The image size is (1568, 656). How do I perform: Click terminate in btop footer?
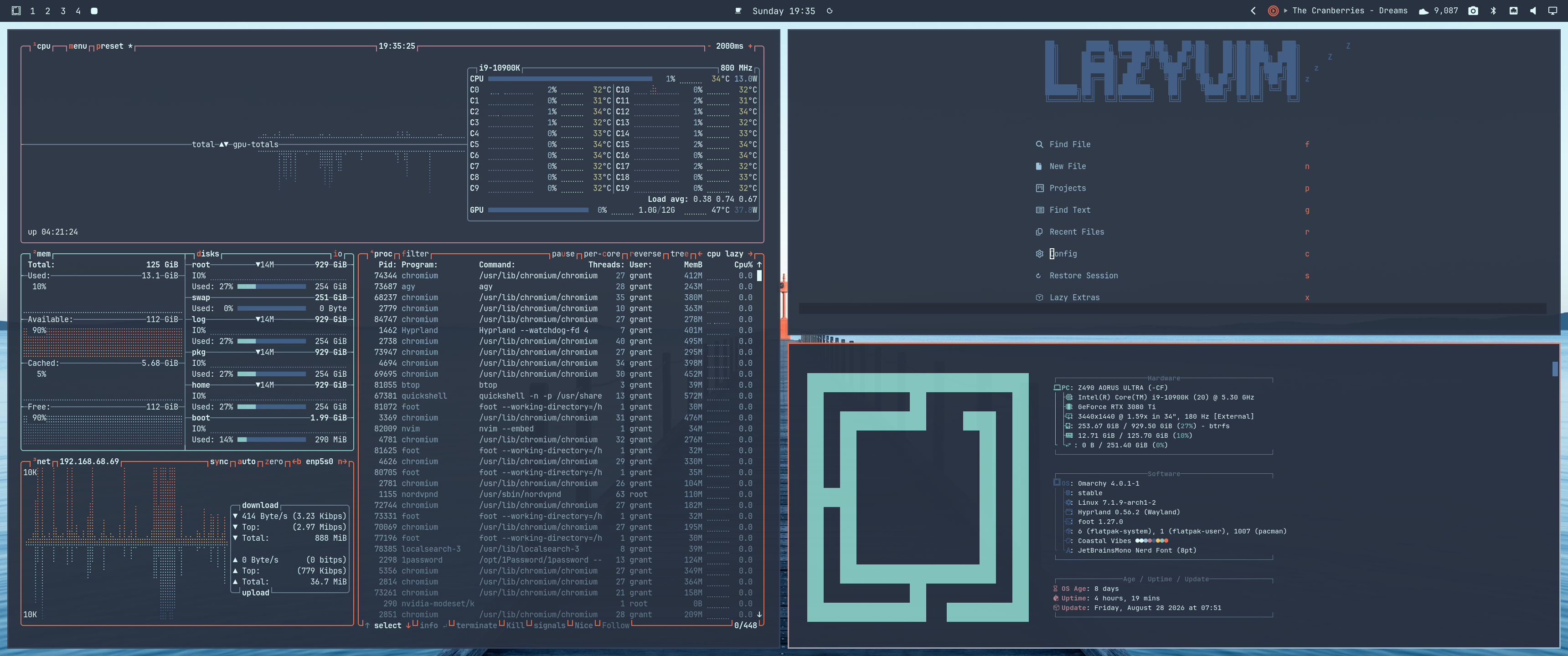click(477, 625)
